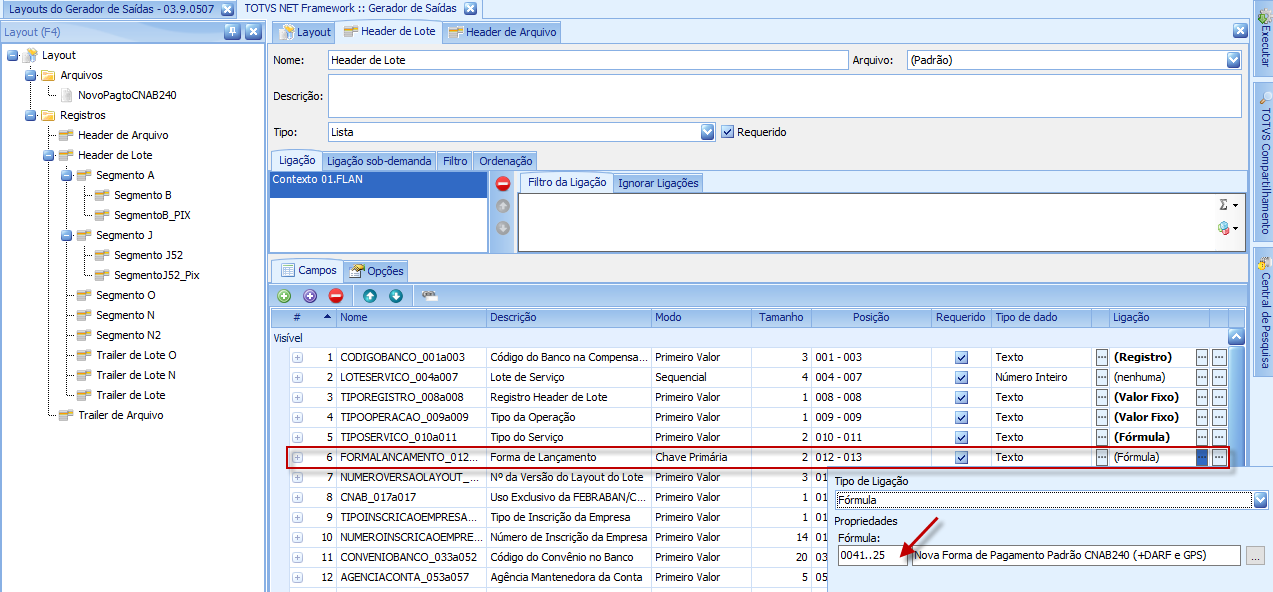The width and height of the screenshot is (1273, 592).
Task: Open the Tipo Lista dropdown
Action: point(708,132)
